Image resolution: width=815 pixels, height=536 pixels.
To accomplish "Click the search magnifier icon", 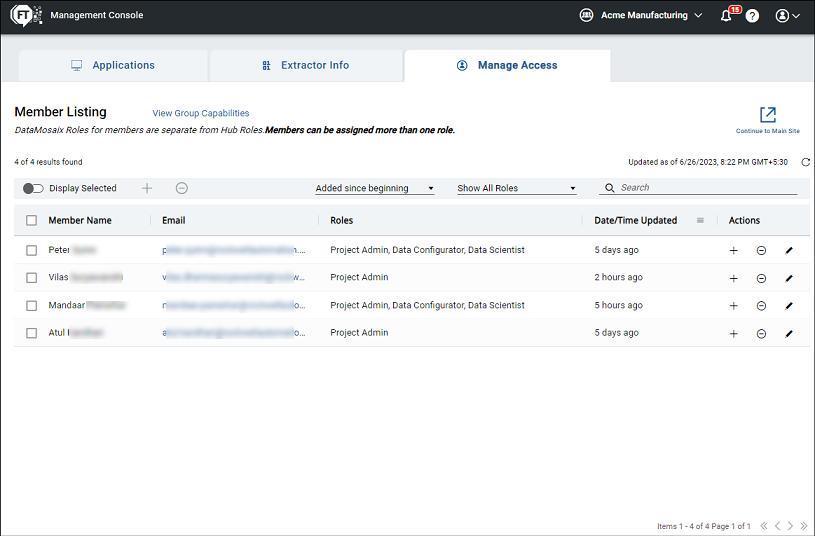I will 610,188.
